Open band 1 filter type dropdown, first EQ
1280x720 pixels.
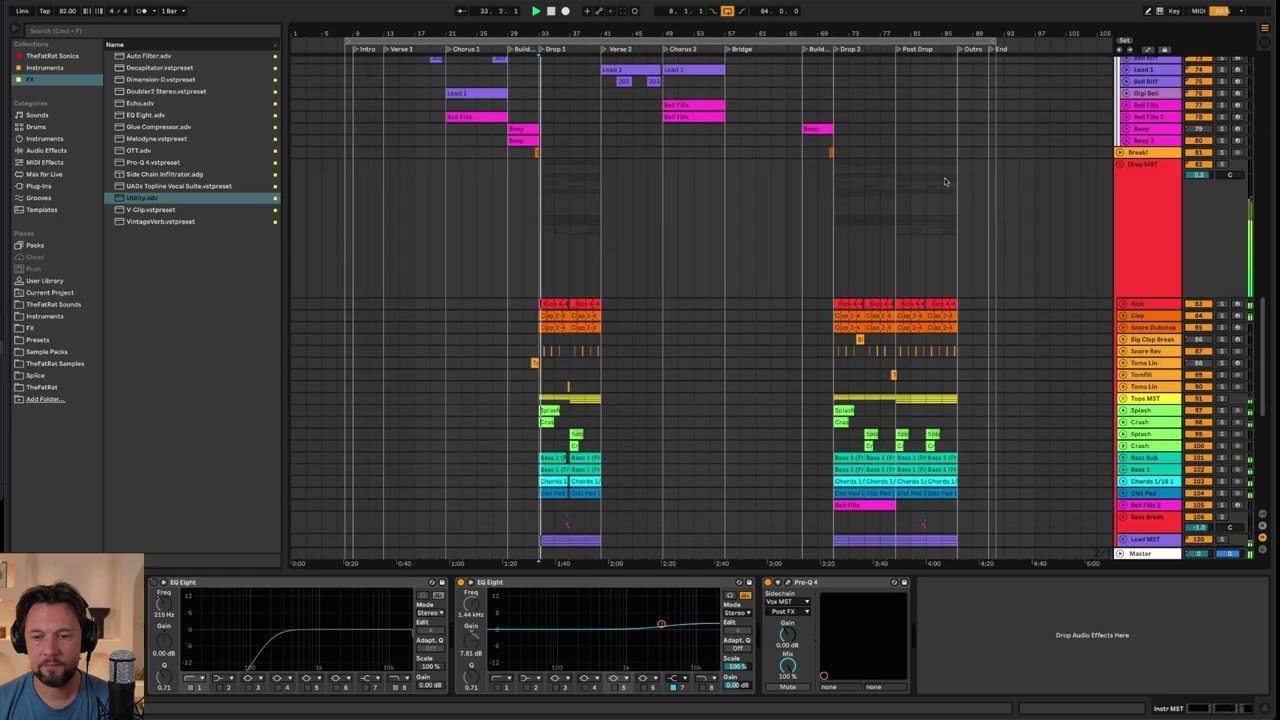(x=193, y=678)
